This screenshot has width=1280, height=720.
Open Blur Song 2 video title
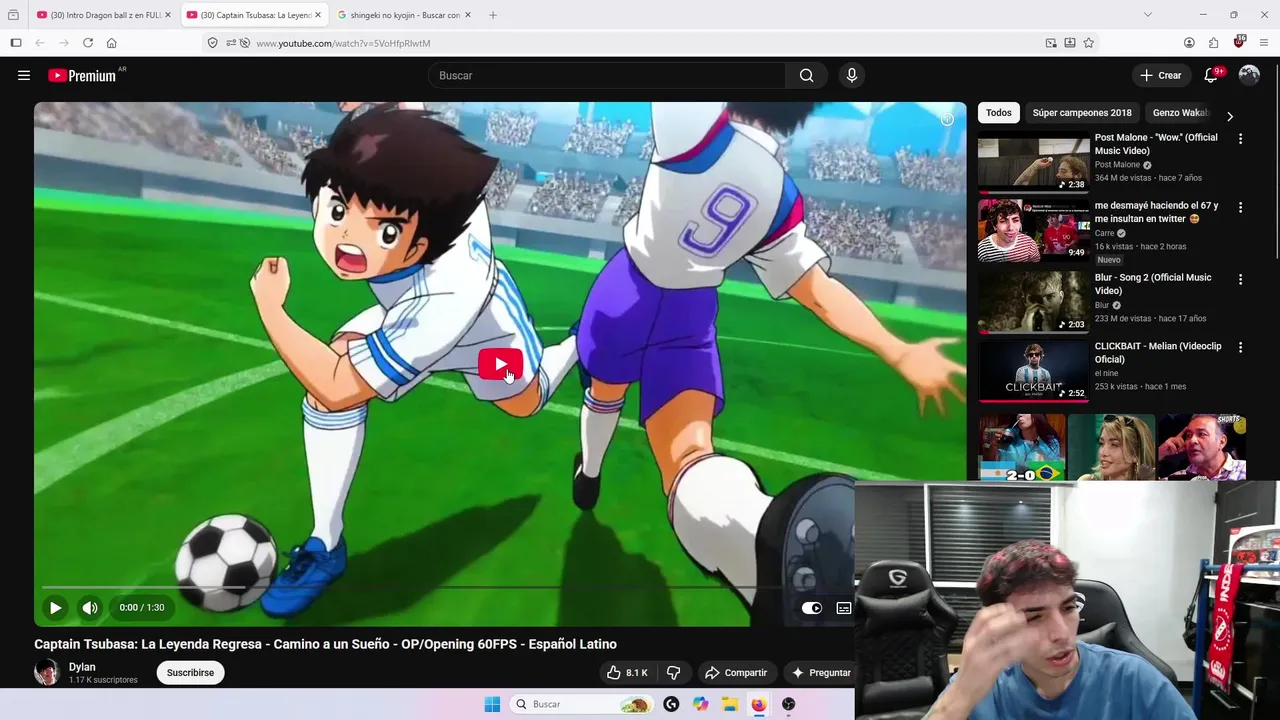click(1153, 284)
